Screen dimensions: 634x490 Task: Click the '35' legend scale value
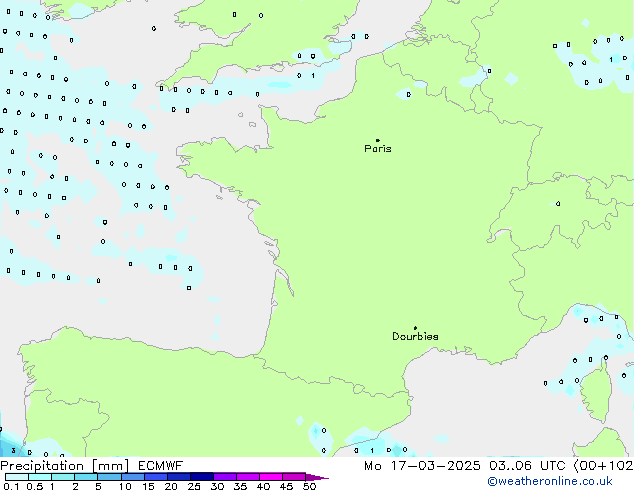click(240, 486)
